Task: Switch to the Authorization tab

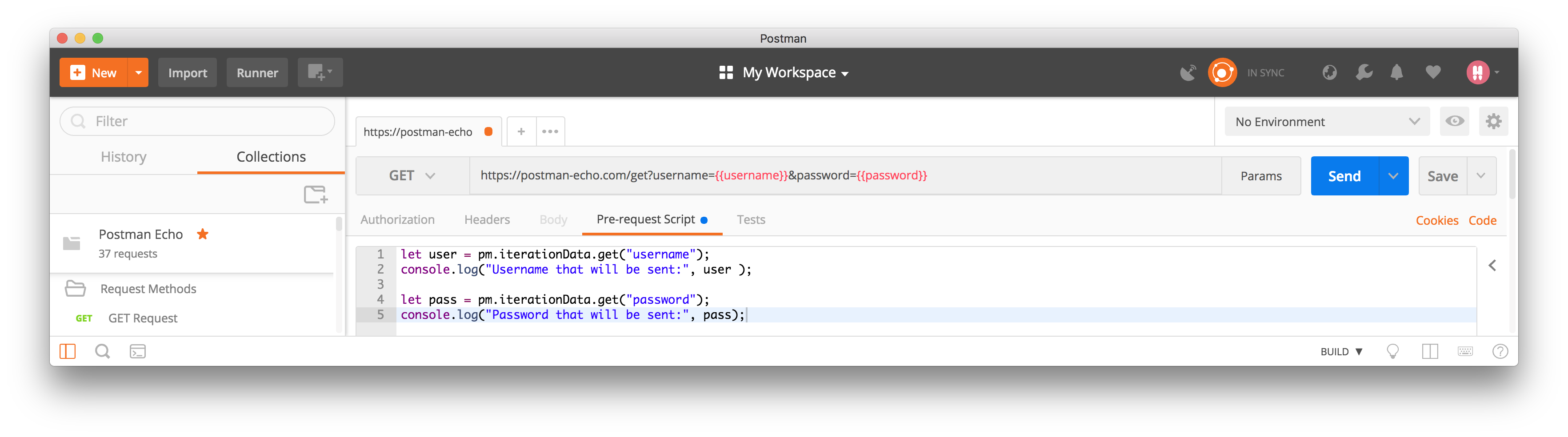Action: coord(397,220)
